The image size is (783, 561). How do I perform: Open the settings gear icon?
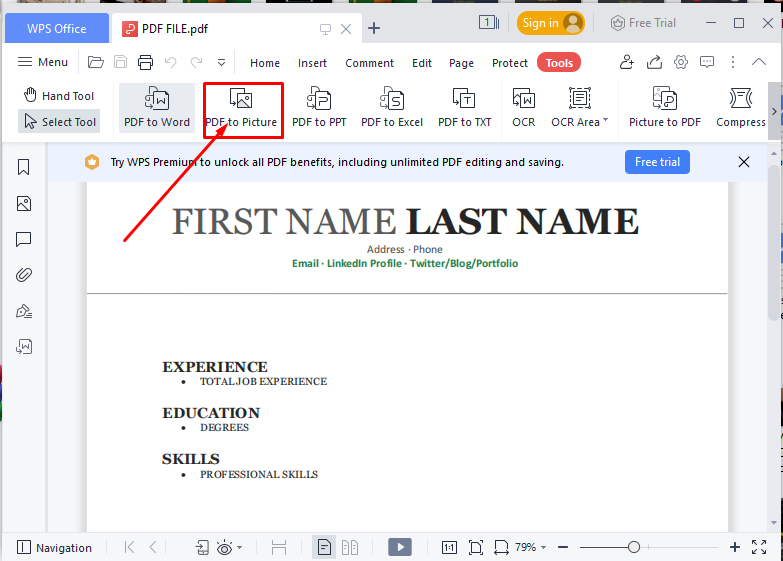(681, 62)
